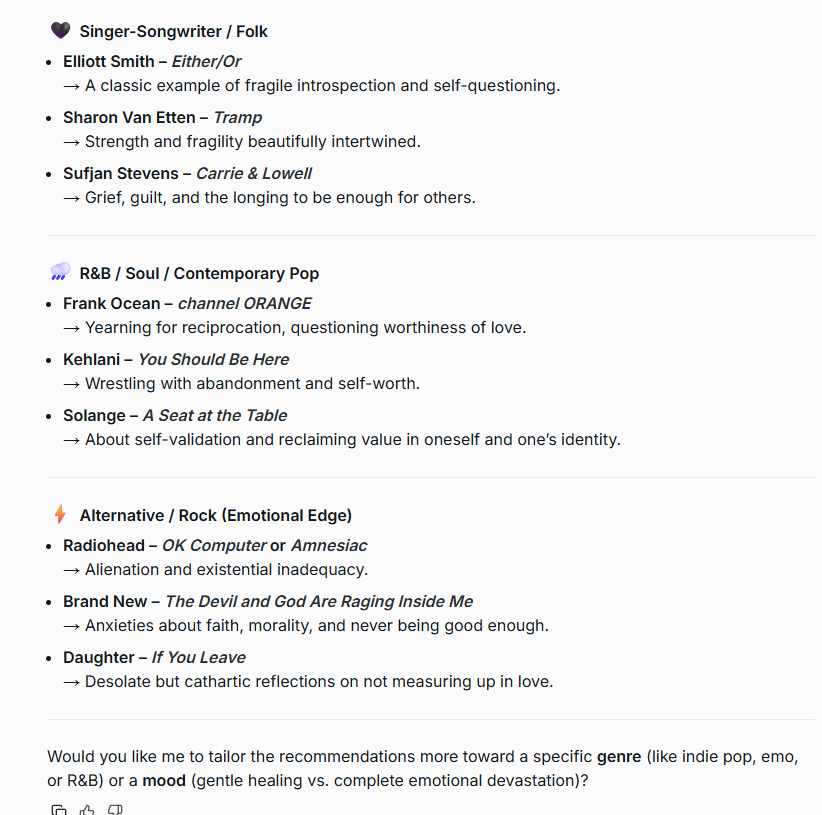Click the copy response icon
The image size is (822, 815).
(59, 810)
